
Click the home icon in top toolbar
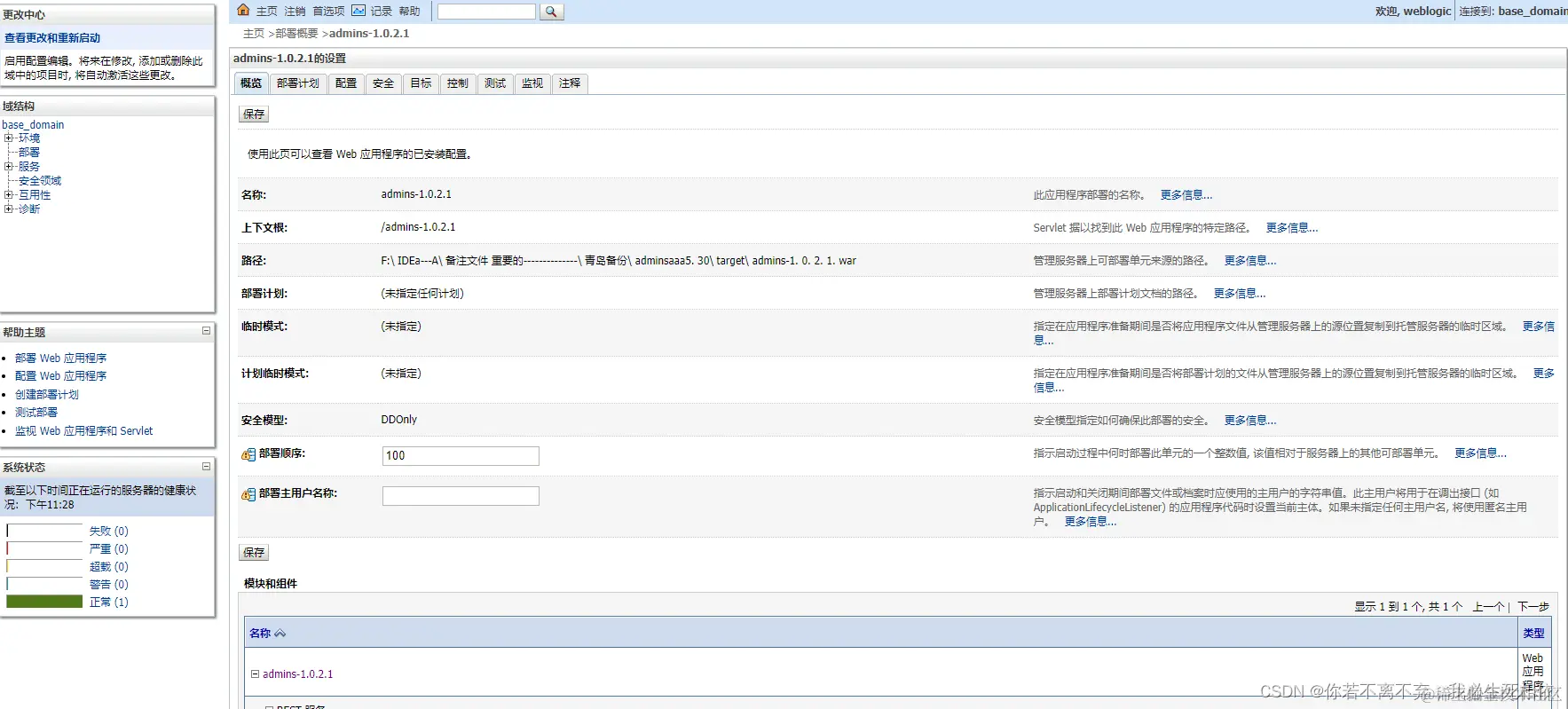pos(243,11)
